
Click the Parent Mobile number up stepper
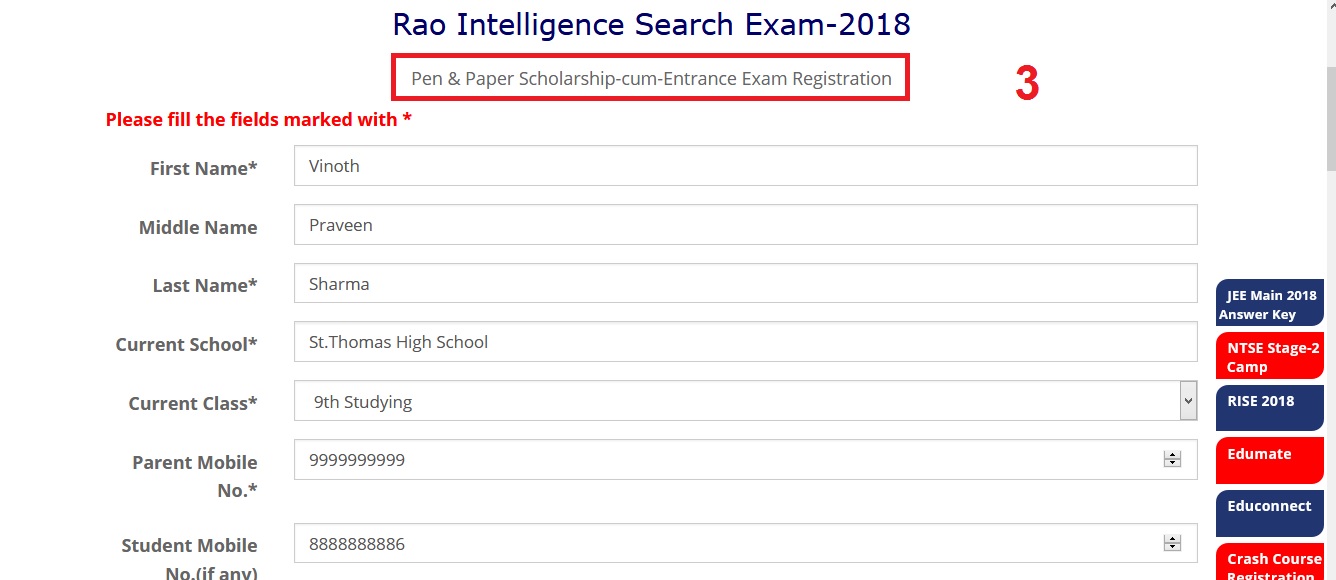pos(1172,455)
